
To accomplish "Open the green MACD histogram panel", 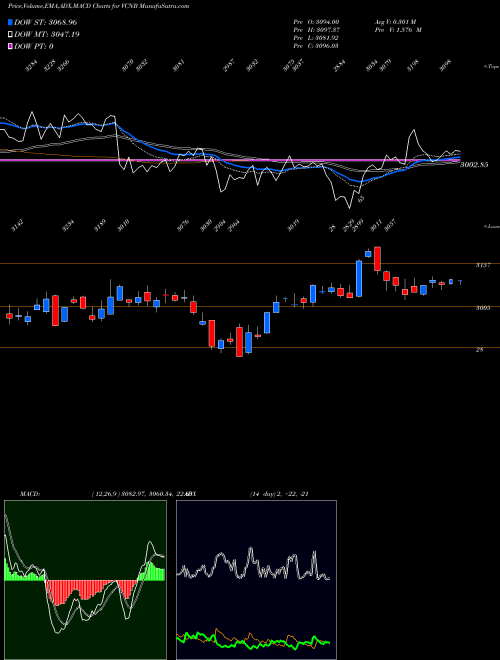I will pyautogui.click(x=85, y=580).
